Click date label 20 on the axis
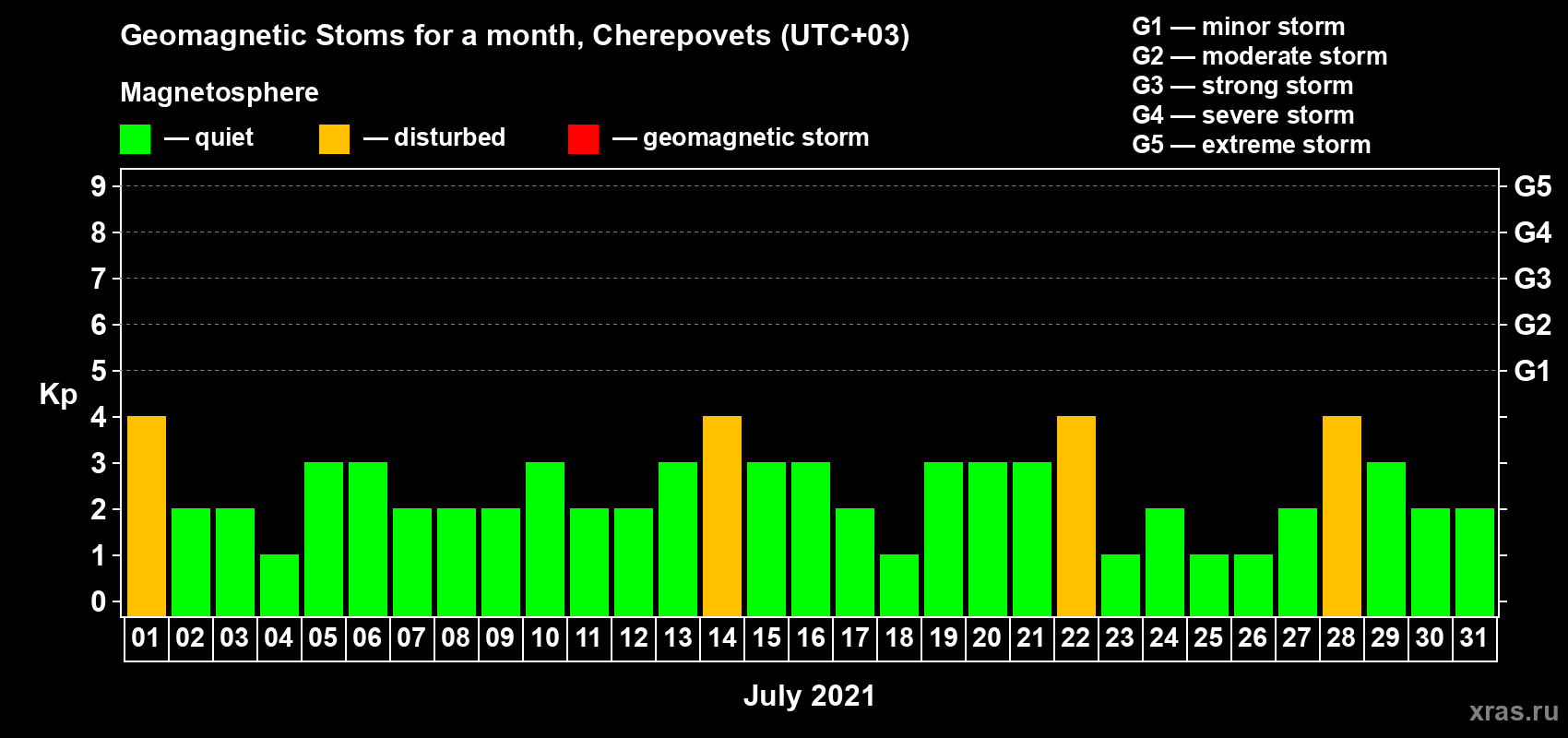 click(x=987, y=637)
